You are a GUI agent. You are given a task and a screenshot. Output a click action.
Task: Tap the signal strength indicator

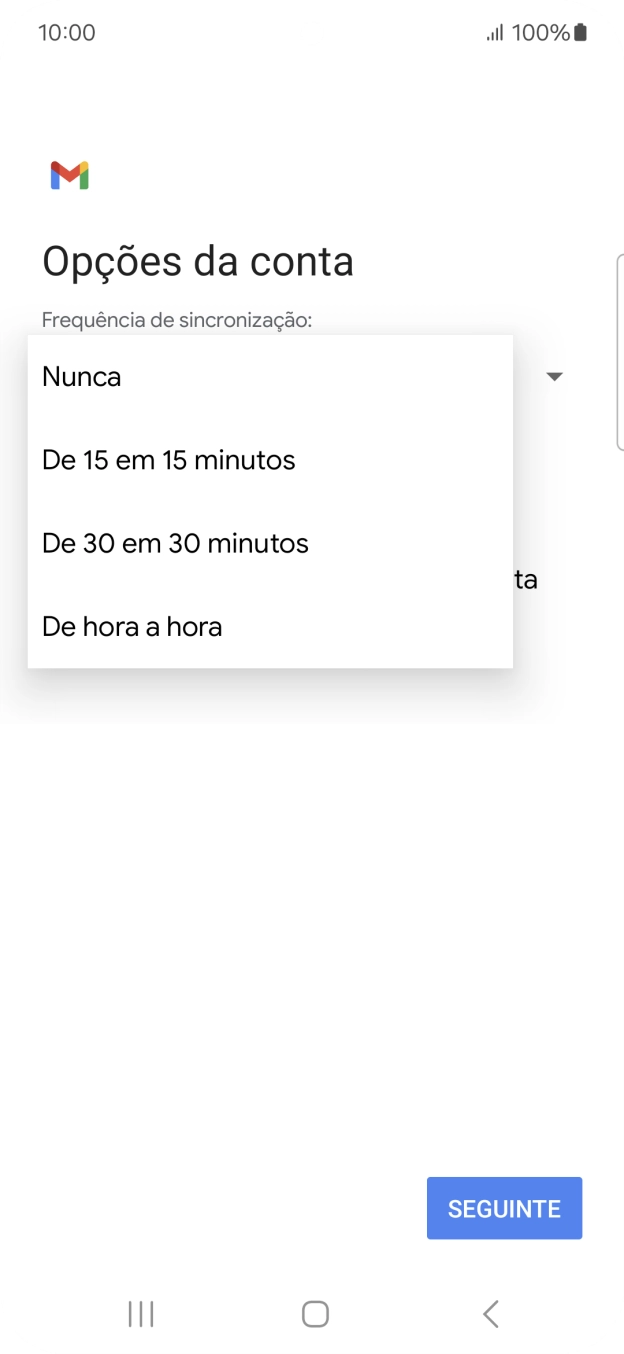click(494, 32)
